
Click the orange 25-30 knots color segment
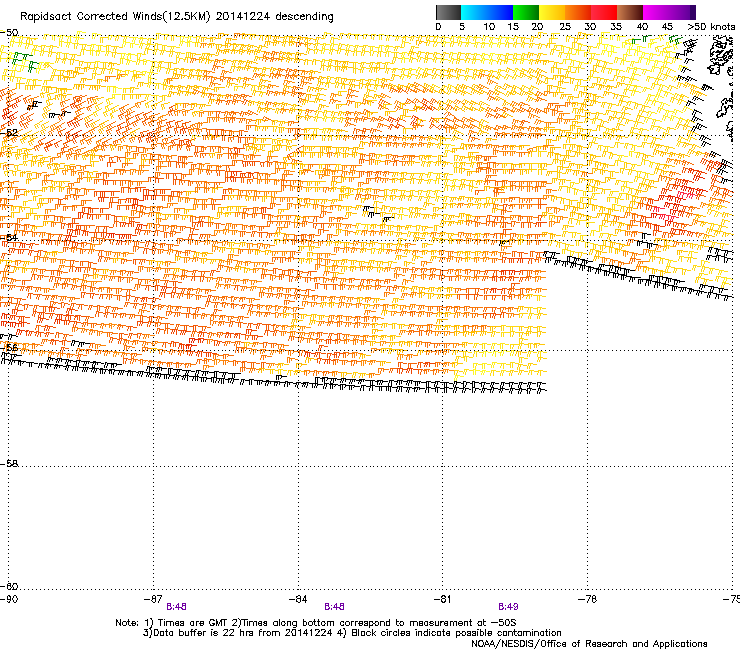[x=578, y=12]
